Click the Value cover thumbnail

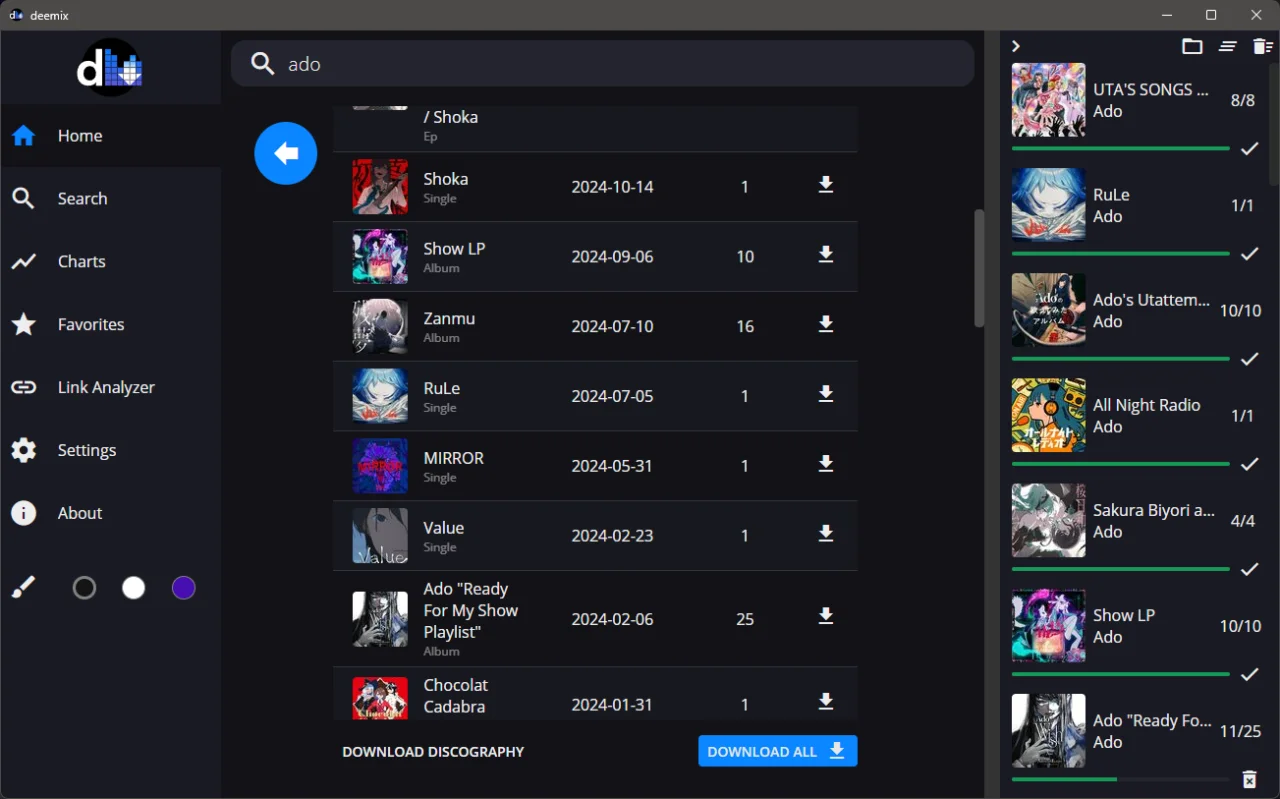click(380, 536)
